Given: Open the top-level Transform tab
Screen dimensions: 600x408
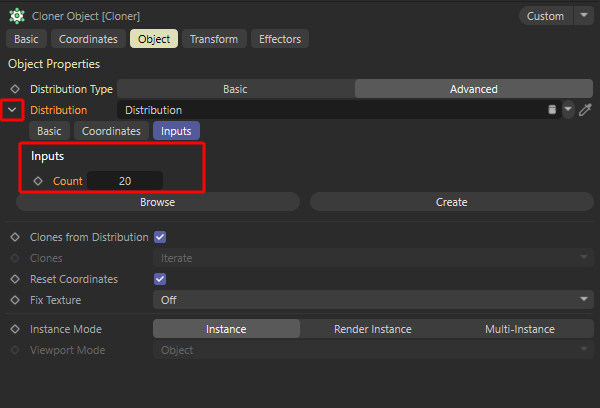Looking at the screenshot, I should coord(214,39).
